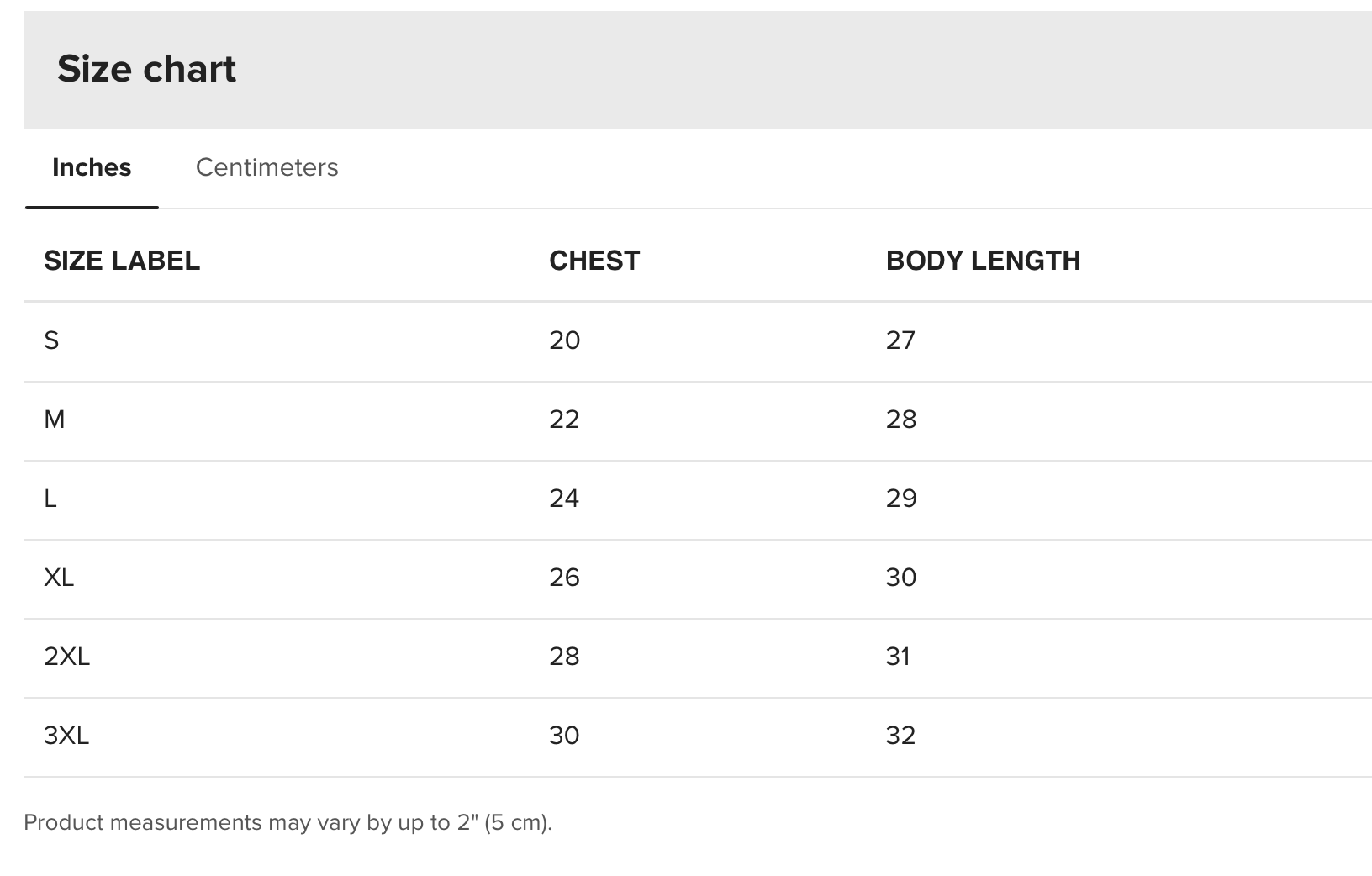The width and height of the screenshot is (1372, 876).
Task: Click chest value 20 for size S
Action: (565, 340)
